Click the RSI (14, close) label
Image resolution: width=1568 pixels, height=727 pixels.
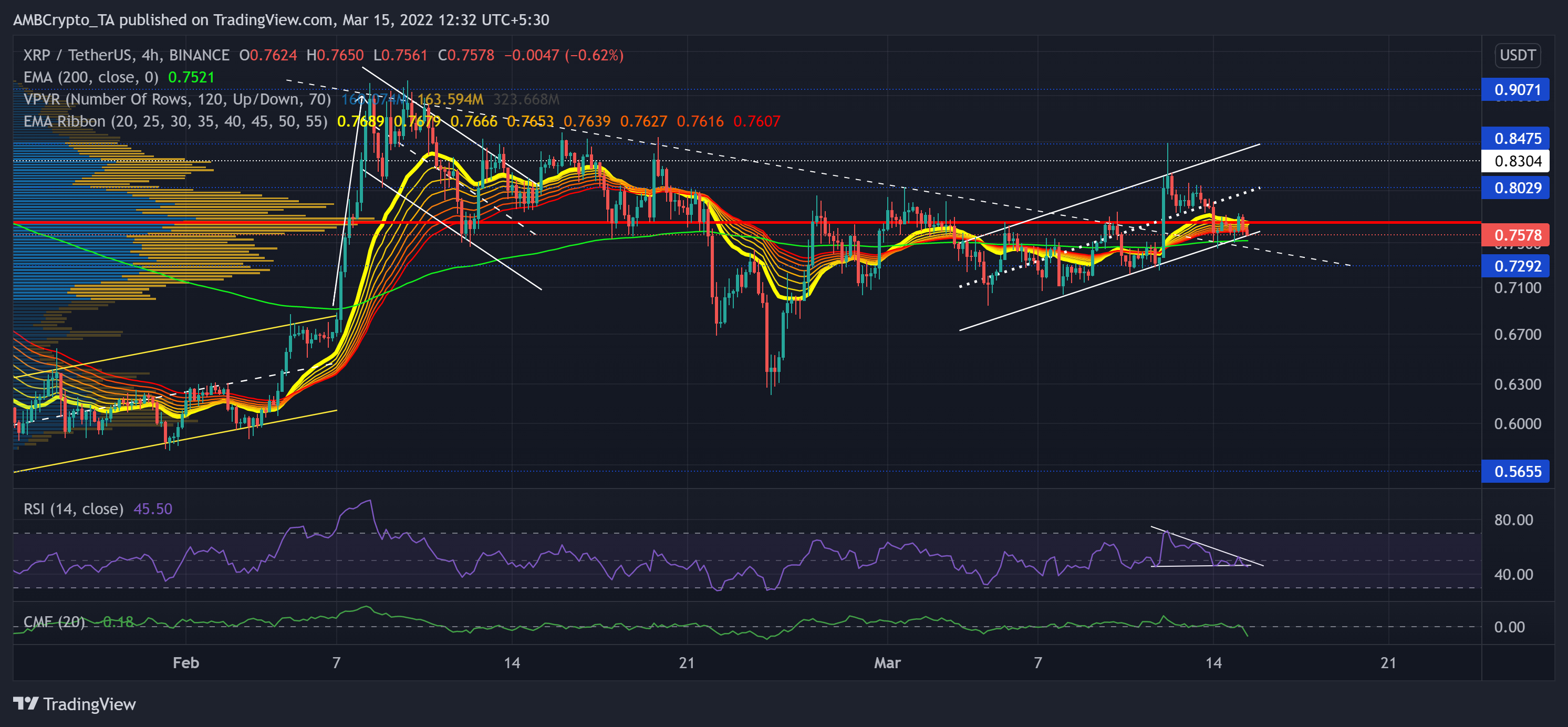coord(73,509)
